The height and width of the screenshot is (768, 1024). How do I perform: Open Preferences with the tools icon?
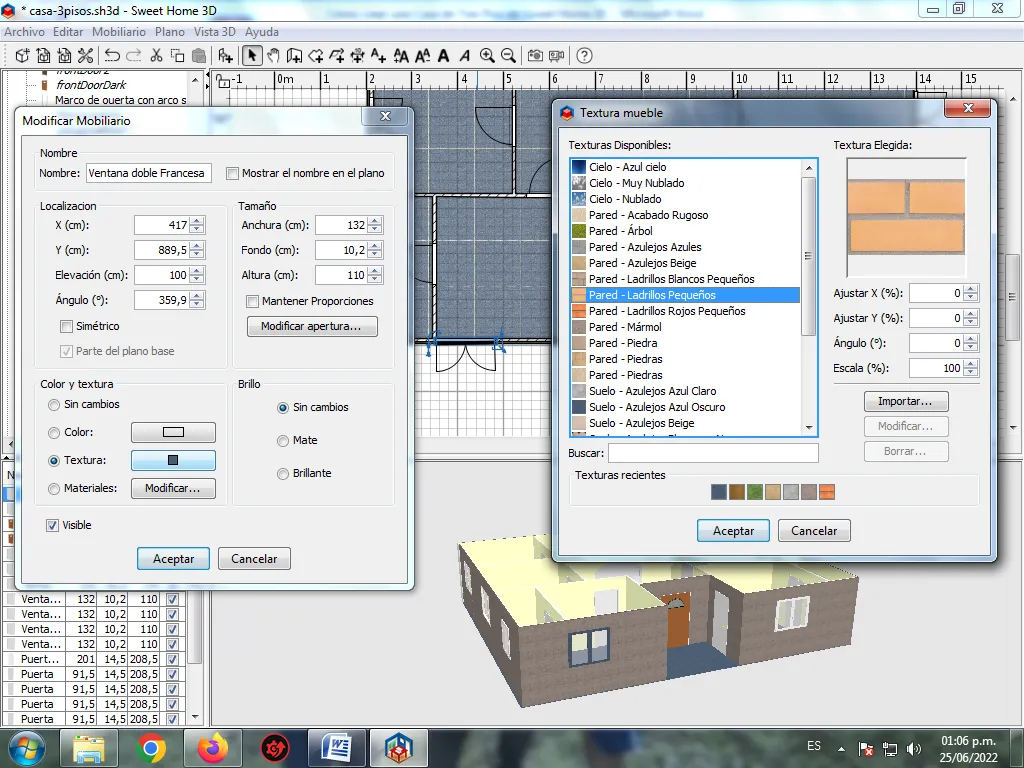point(86,56)
